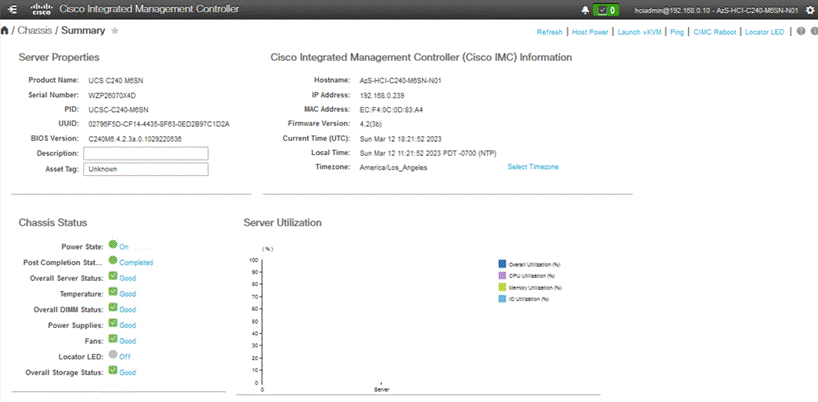Screen dimensions: 818x402
Task: Click the Overall Utilization legend swatch
Action: (502, 264)
